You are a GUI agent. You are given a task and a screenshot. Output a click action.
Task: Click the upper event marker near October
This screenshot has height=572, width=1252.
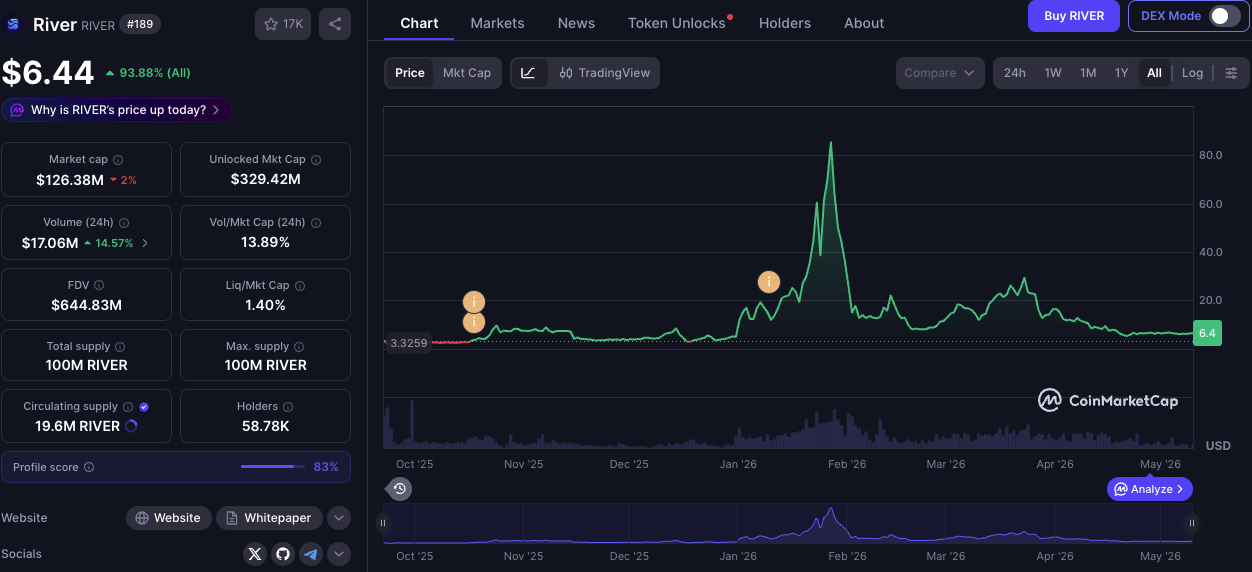[474, 302]
